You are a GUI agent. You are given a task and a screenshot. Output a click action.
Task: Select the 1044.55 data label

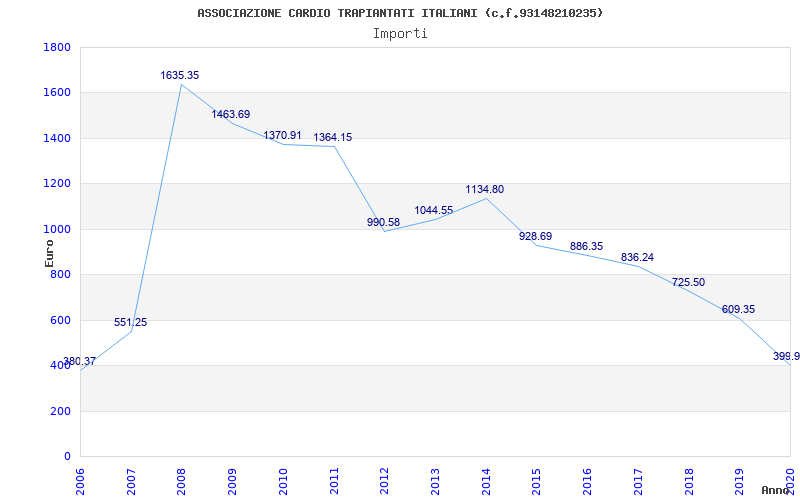(x=434, y=211)
